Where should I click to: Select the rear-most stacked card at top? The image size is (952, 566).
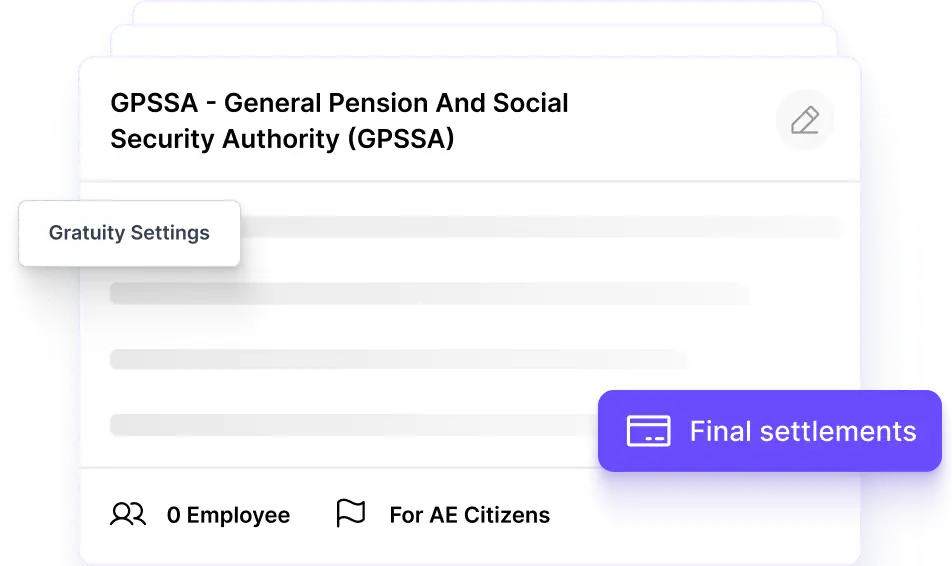(x=477, y=13)
